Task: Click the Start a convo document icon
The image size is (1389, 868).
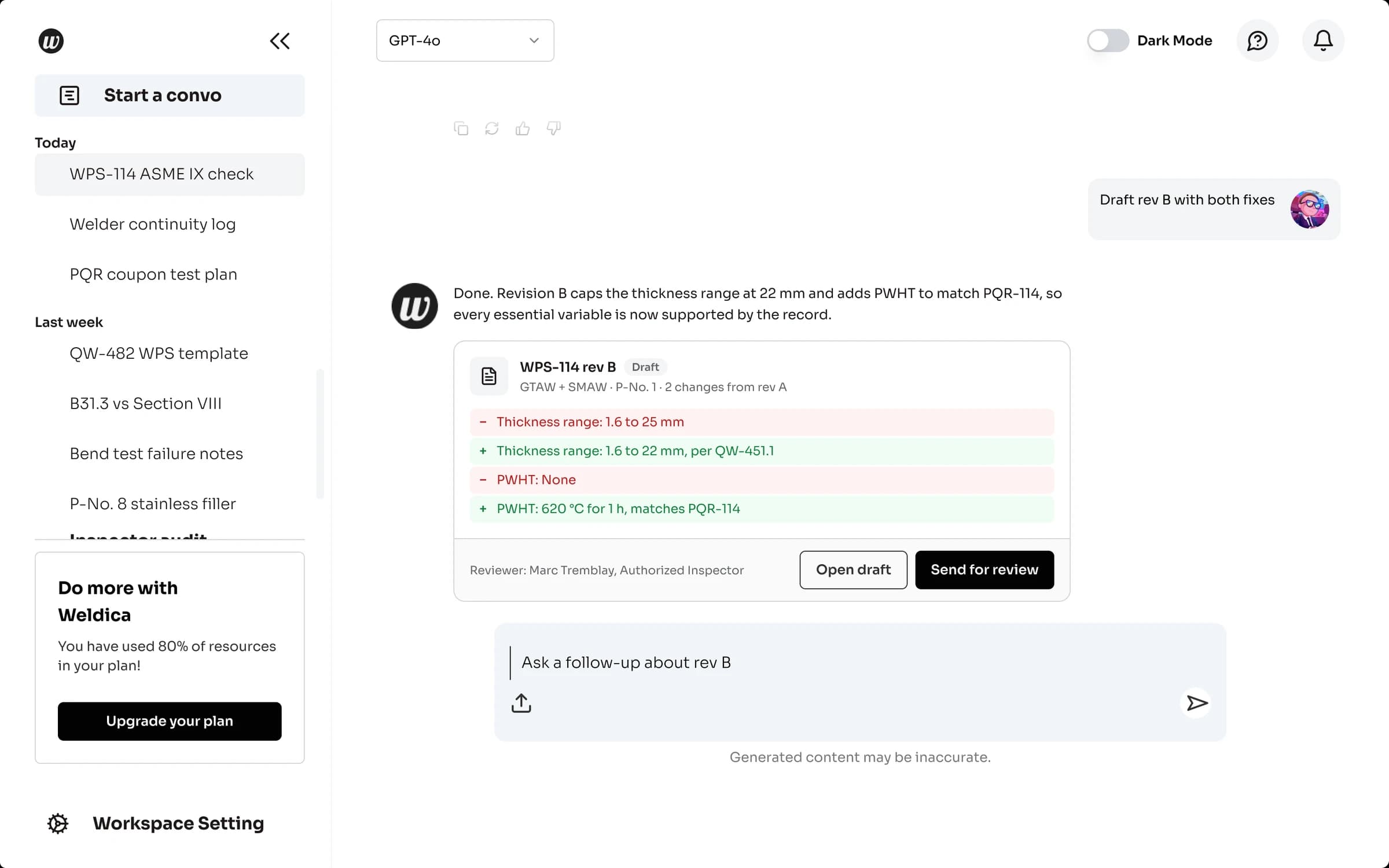Action: [x=69, y=95]
